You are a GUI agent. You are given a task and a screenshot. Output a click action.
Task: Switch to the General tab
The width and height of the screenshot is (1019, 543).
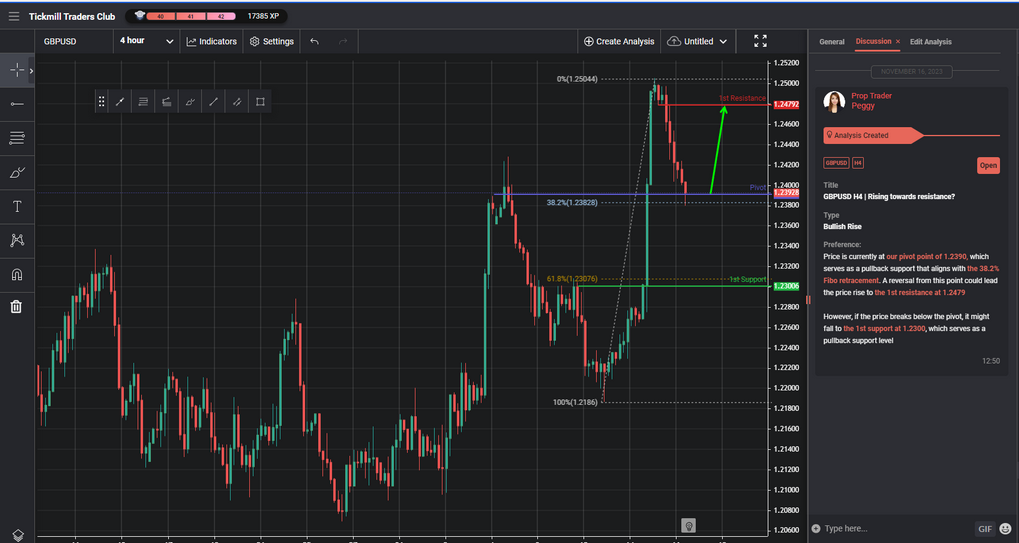[832, 42]
